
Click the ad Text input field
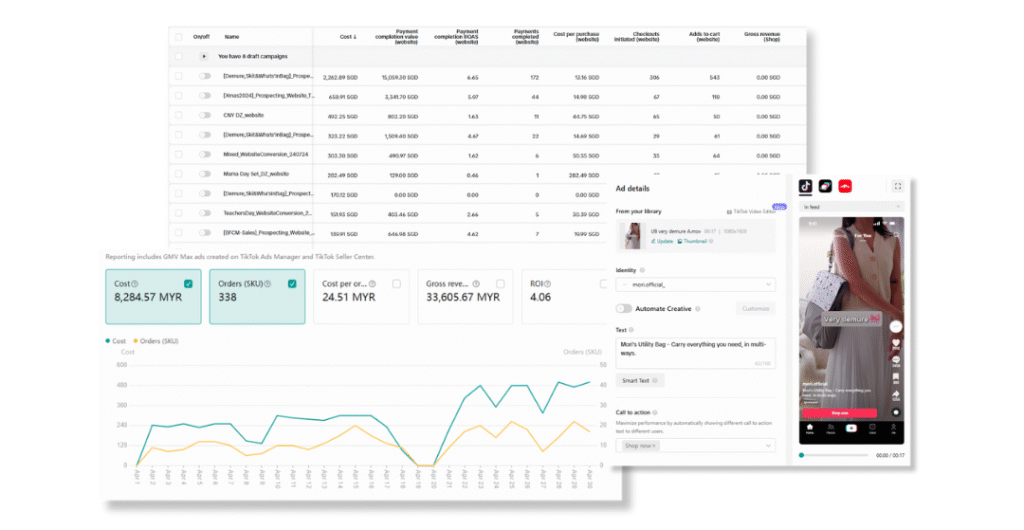point(696,353)
